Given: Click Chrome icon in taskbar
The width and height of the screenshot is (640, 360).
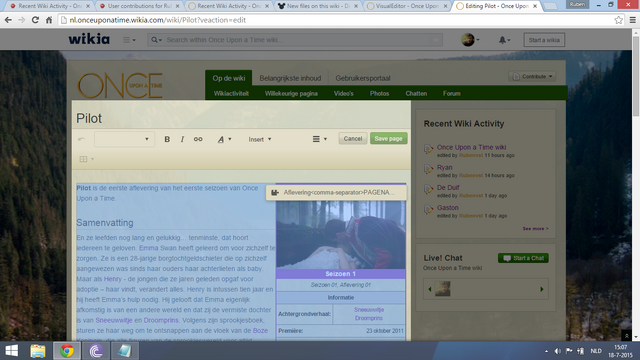Looking at the screenshot, I should [x=67, y=351].
